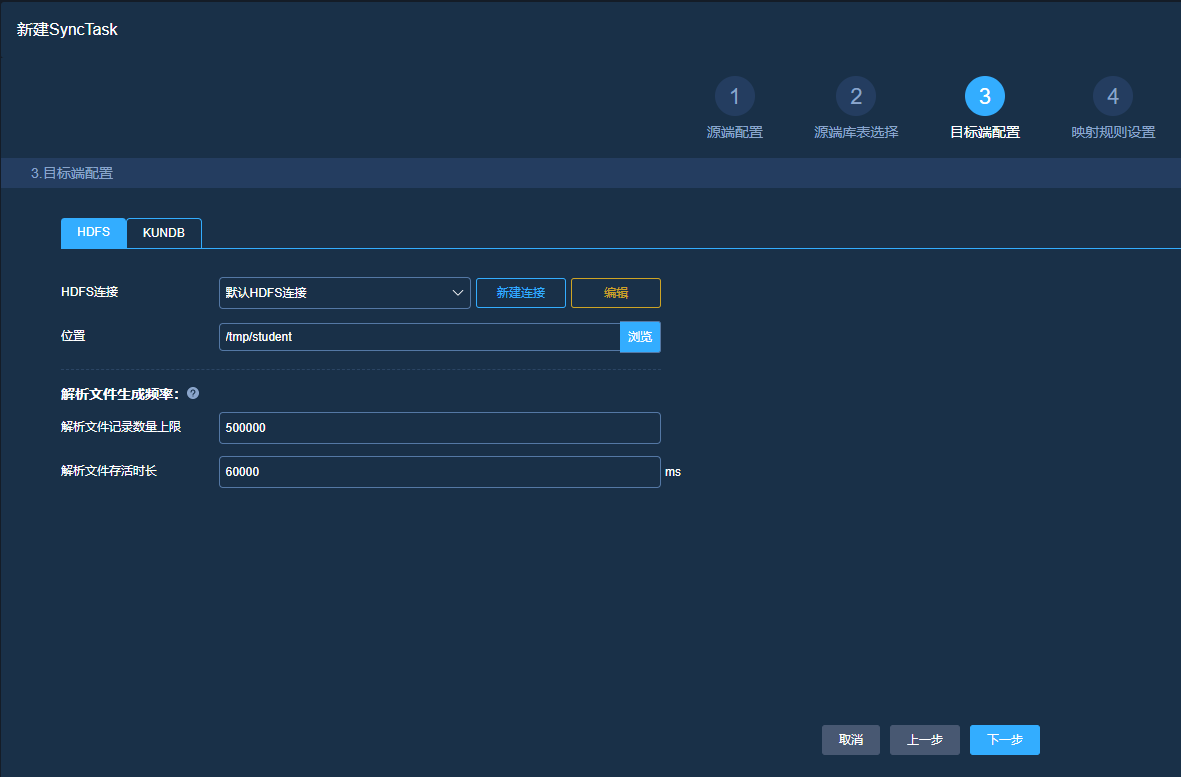Click the step 1 number circle
1181x777 pixels.
734,96
